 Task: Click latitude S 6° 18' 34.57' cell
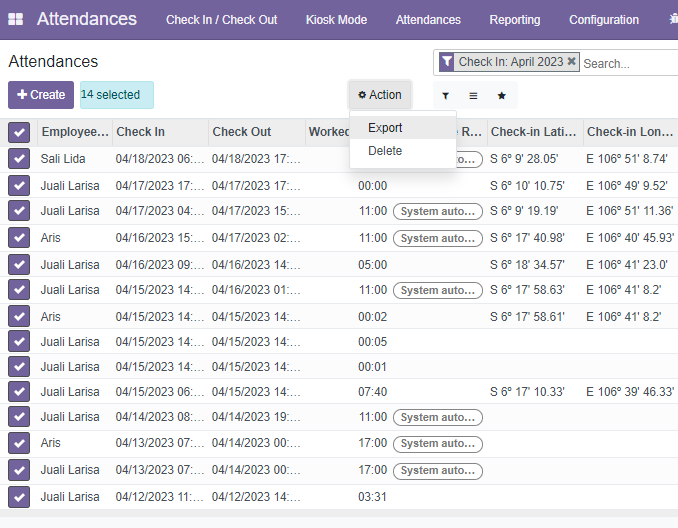(x=527, y=264)
